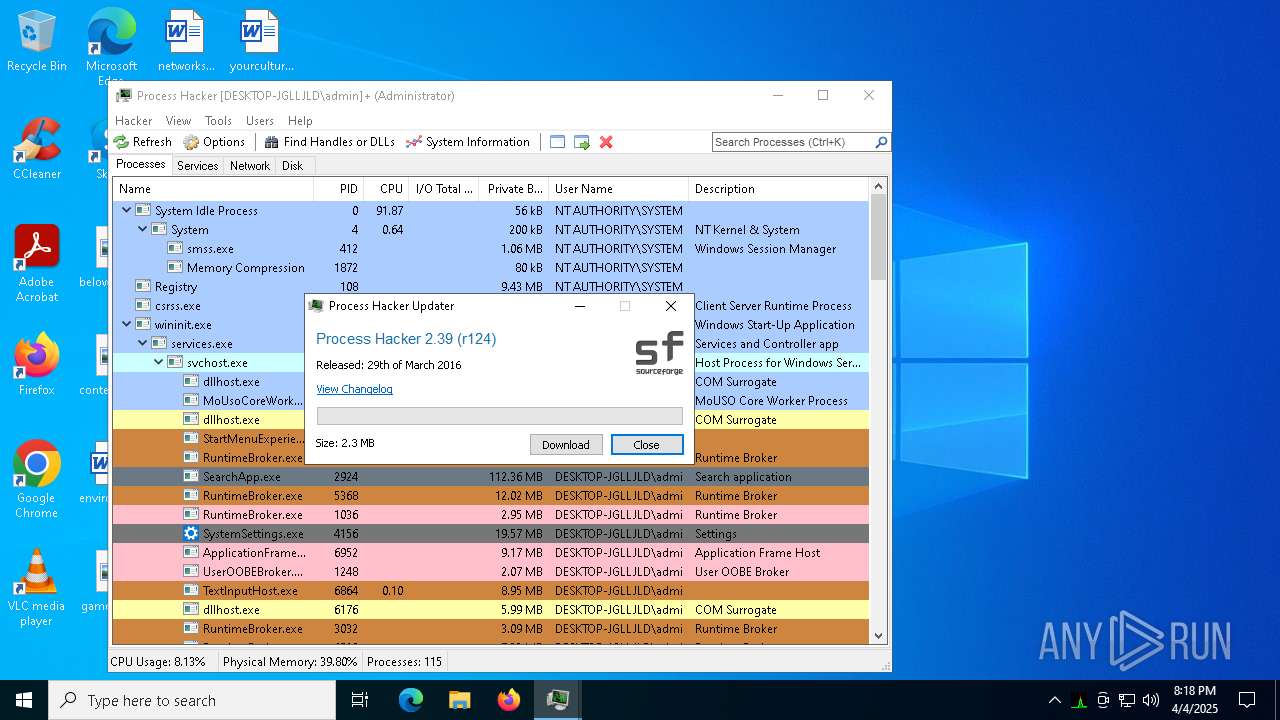Click the download progress bar
Screen dimensions: 1280x720
(500, 416)
